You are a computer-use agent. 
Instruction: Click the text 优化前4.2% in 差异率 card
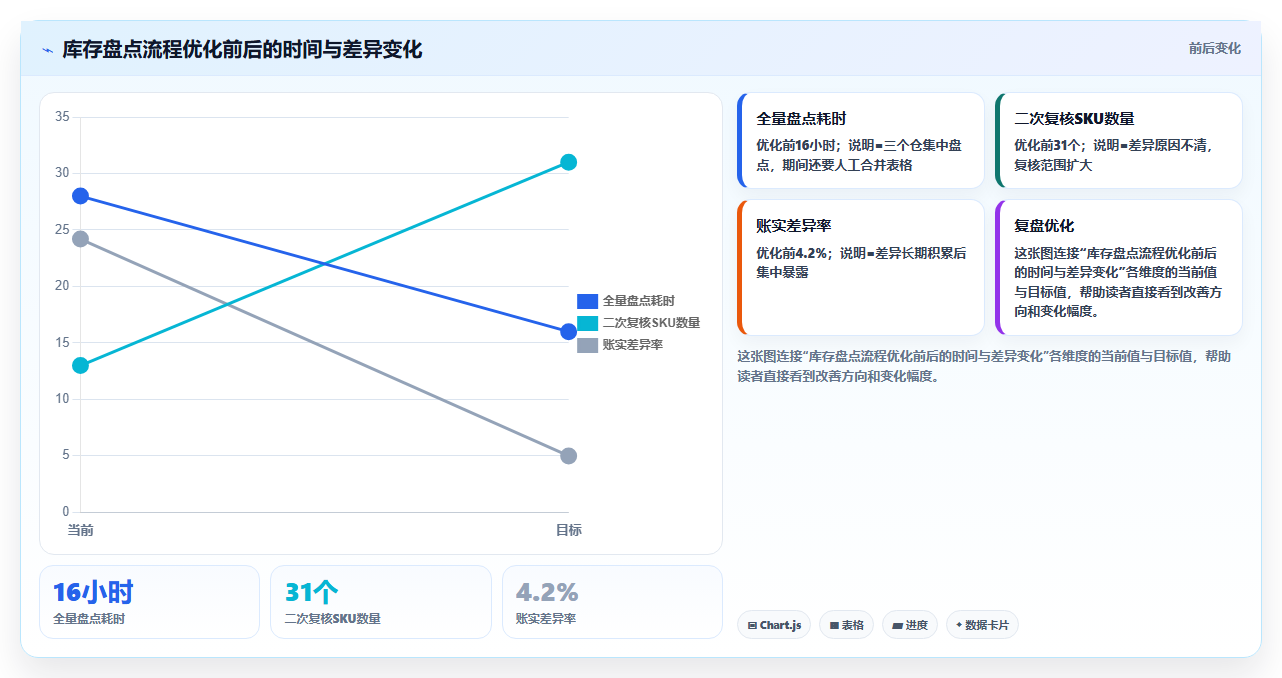click(x=794, y=253)
